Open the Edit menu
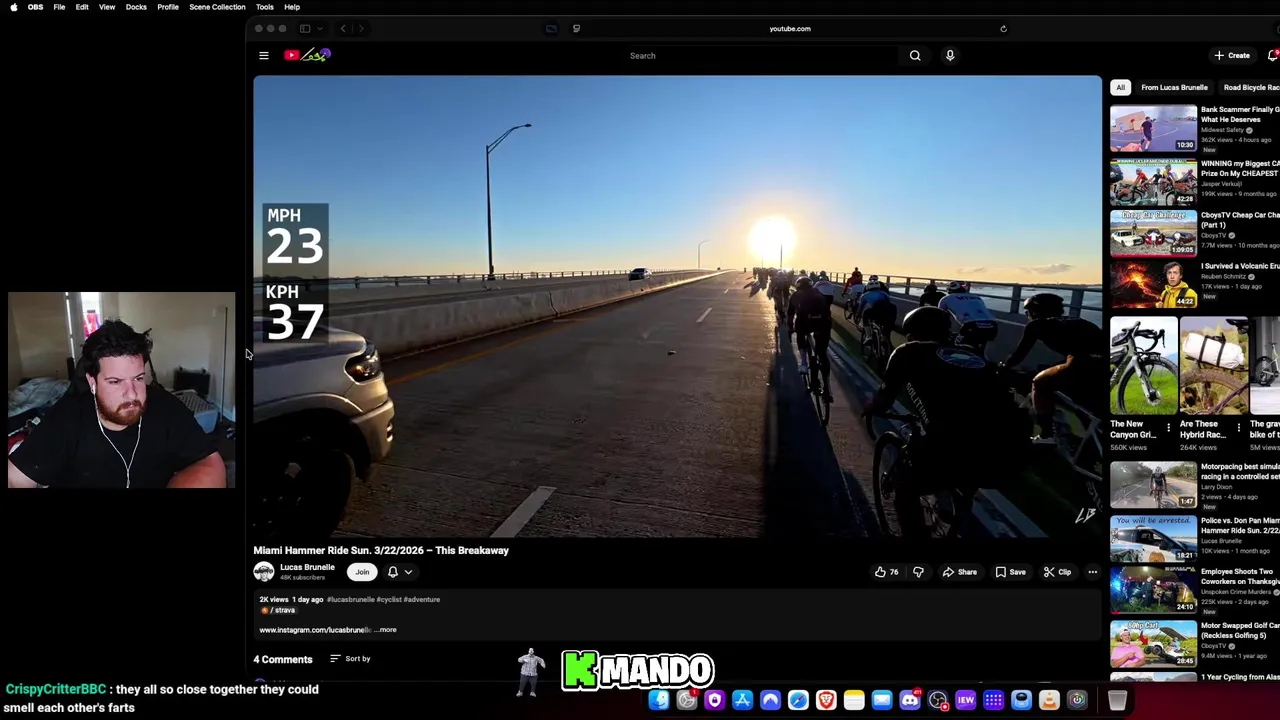 (82, 7)
